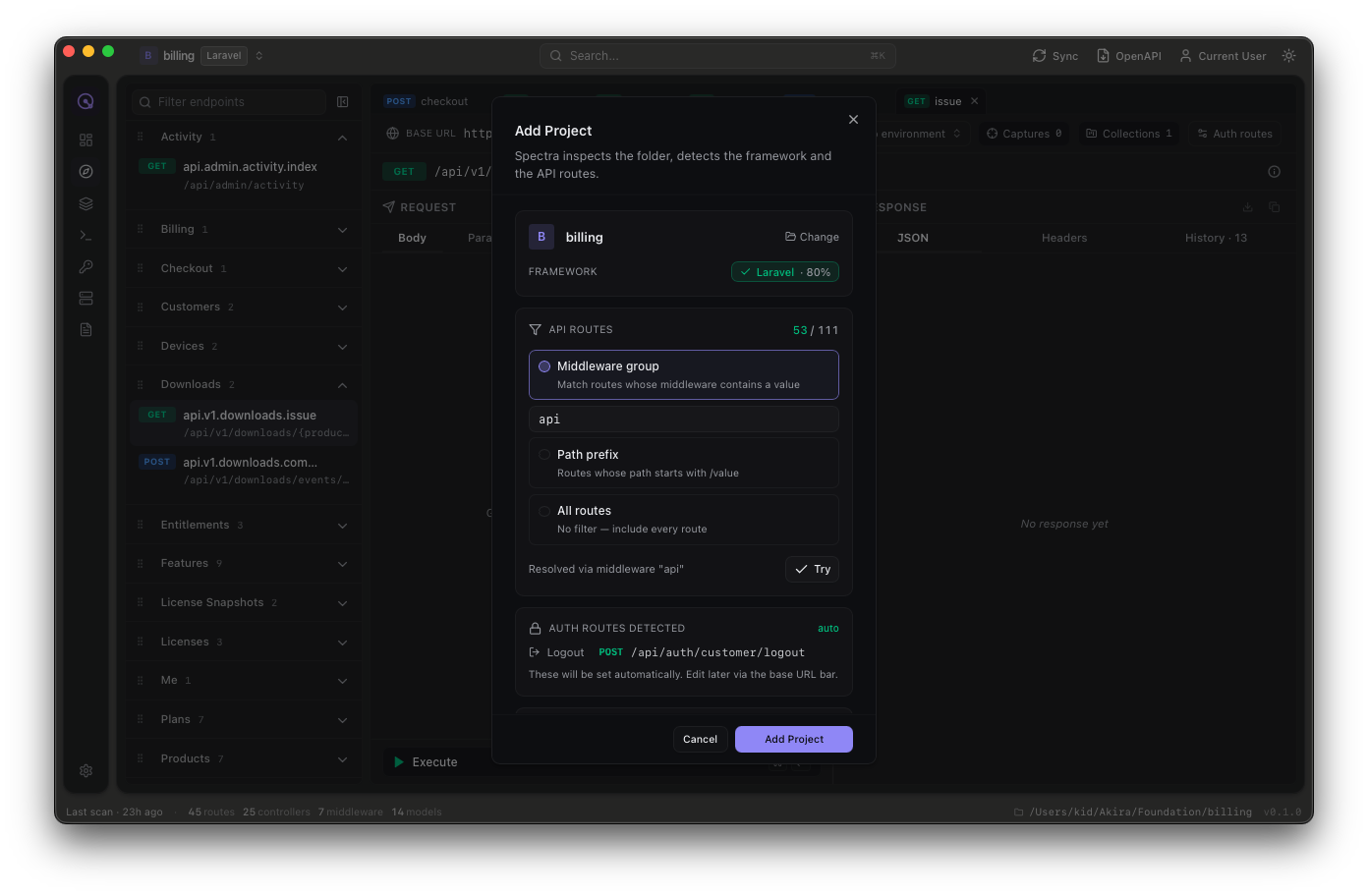Image resolution: width=1368 pixels, height=896 pixels.
Task: Click the Filter endpoints input
Action: coord(229,102)
